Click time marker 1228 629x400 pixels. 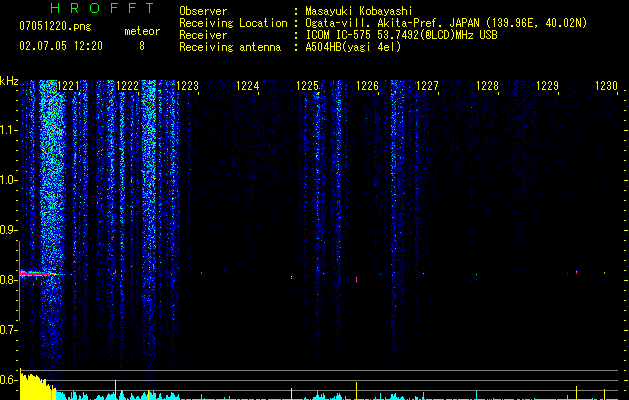pos(487,86)
